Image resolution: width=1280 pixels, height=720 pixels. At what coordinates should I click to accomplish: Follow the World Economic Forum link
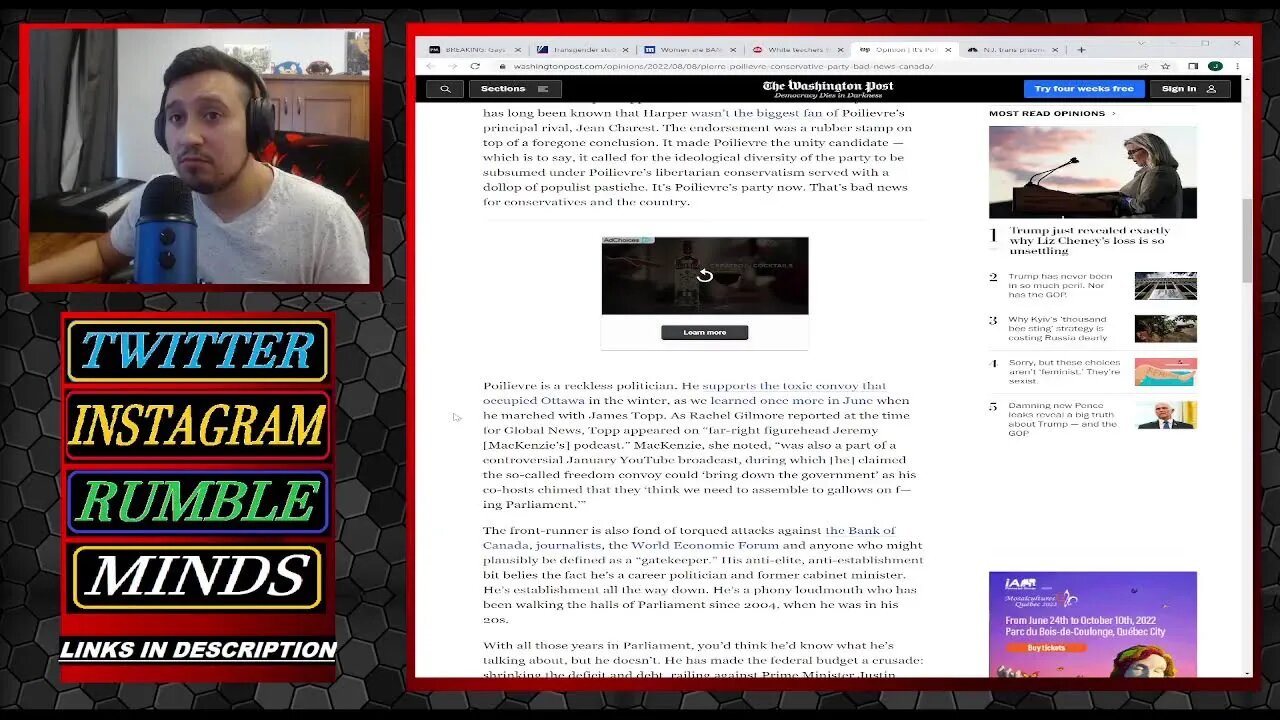[704, 545]
